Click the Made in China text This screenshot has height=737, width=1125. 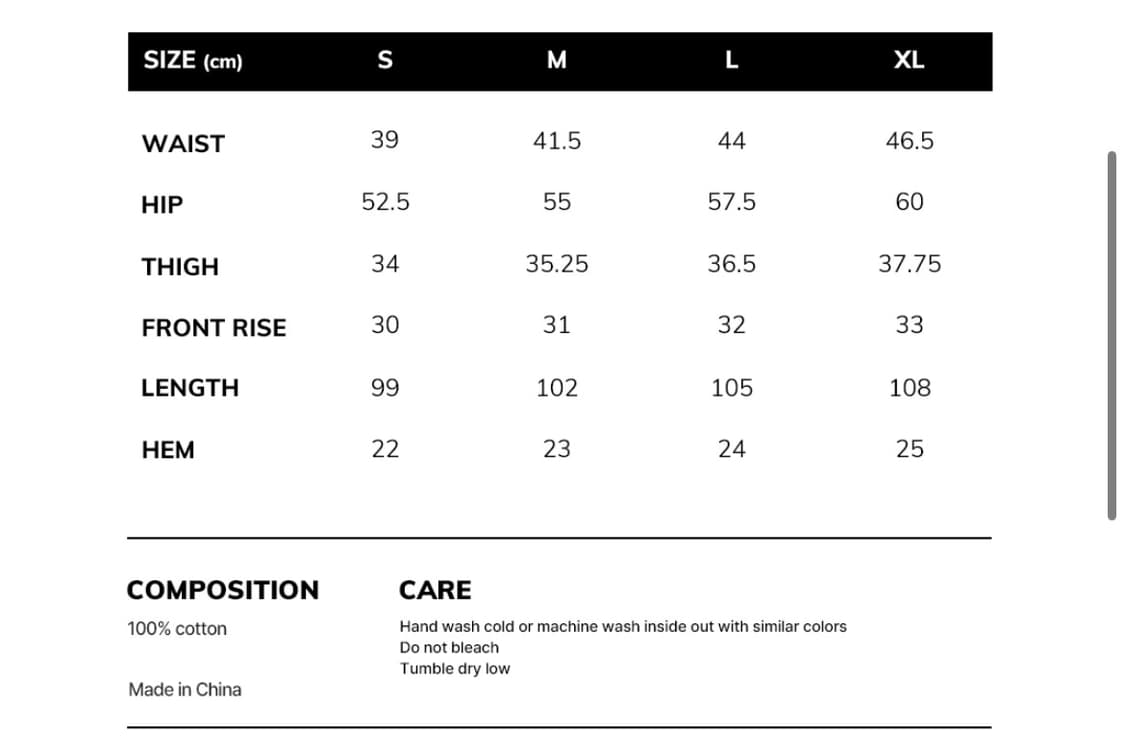(x=185, y=689)
